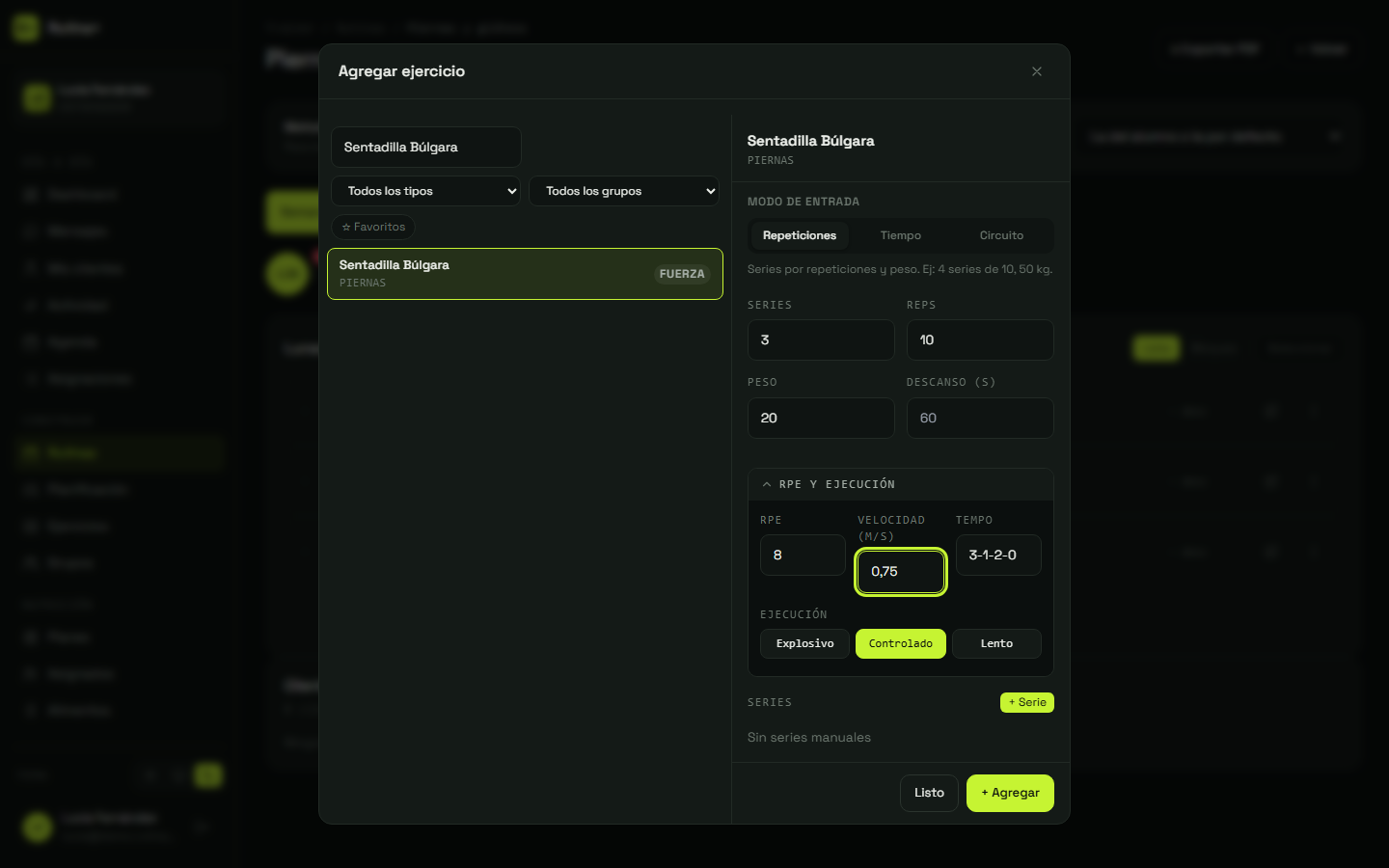This screenshot has width=1389, height=868.
Task: Click the + Agregar button
Action: click(1010, 793)
